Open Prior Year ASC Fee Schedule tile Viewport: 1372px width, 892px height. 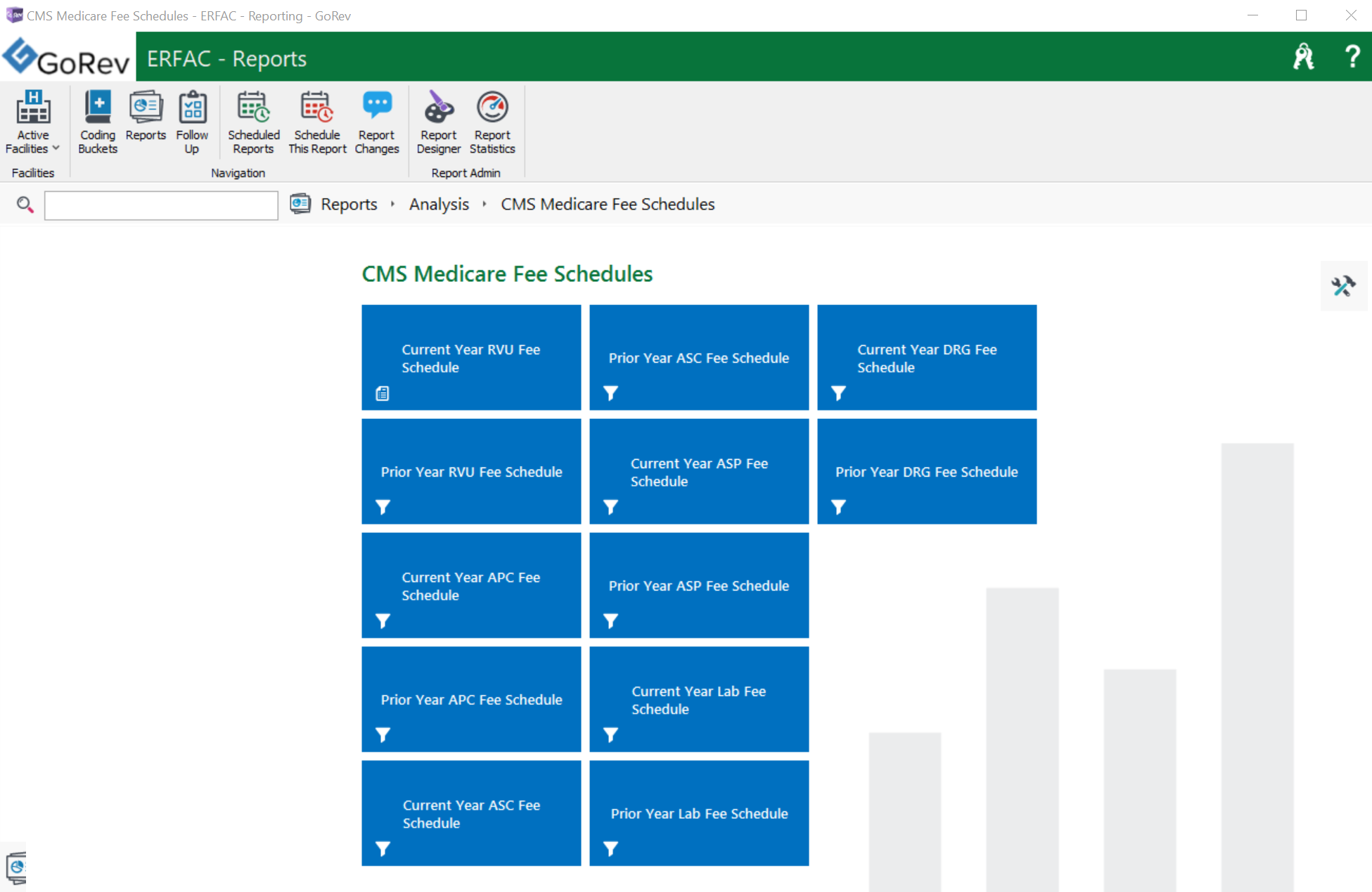(x=699, y=357)
